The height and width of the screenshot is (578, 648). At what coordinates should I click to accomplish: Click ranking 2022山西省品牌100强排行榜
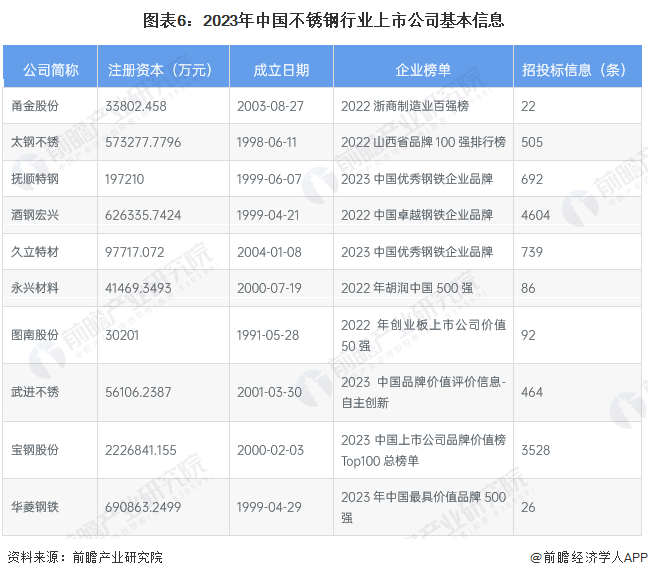click(x=424, y=143)
